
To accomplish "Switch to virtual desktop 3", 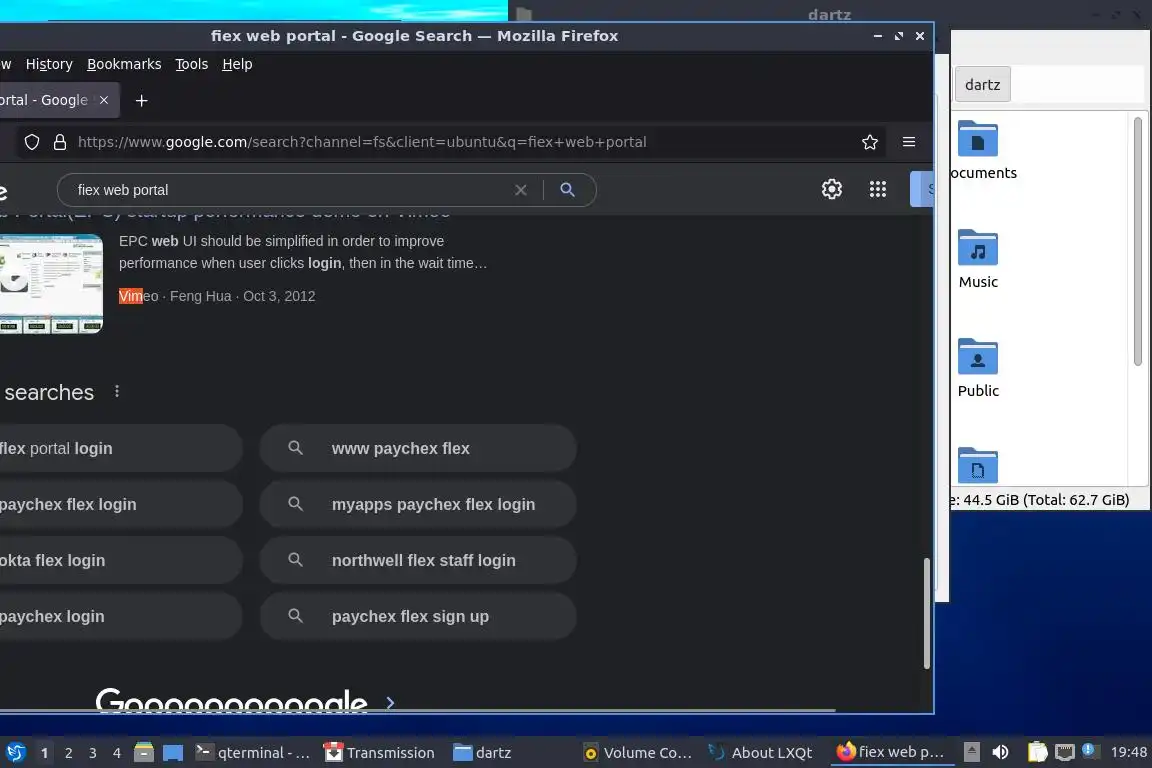I will pos(93,753).
